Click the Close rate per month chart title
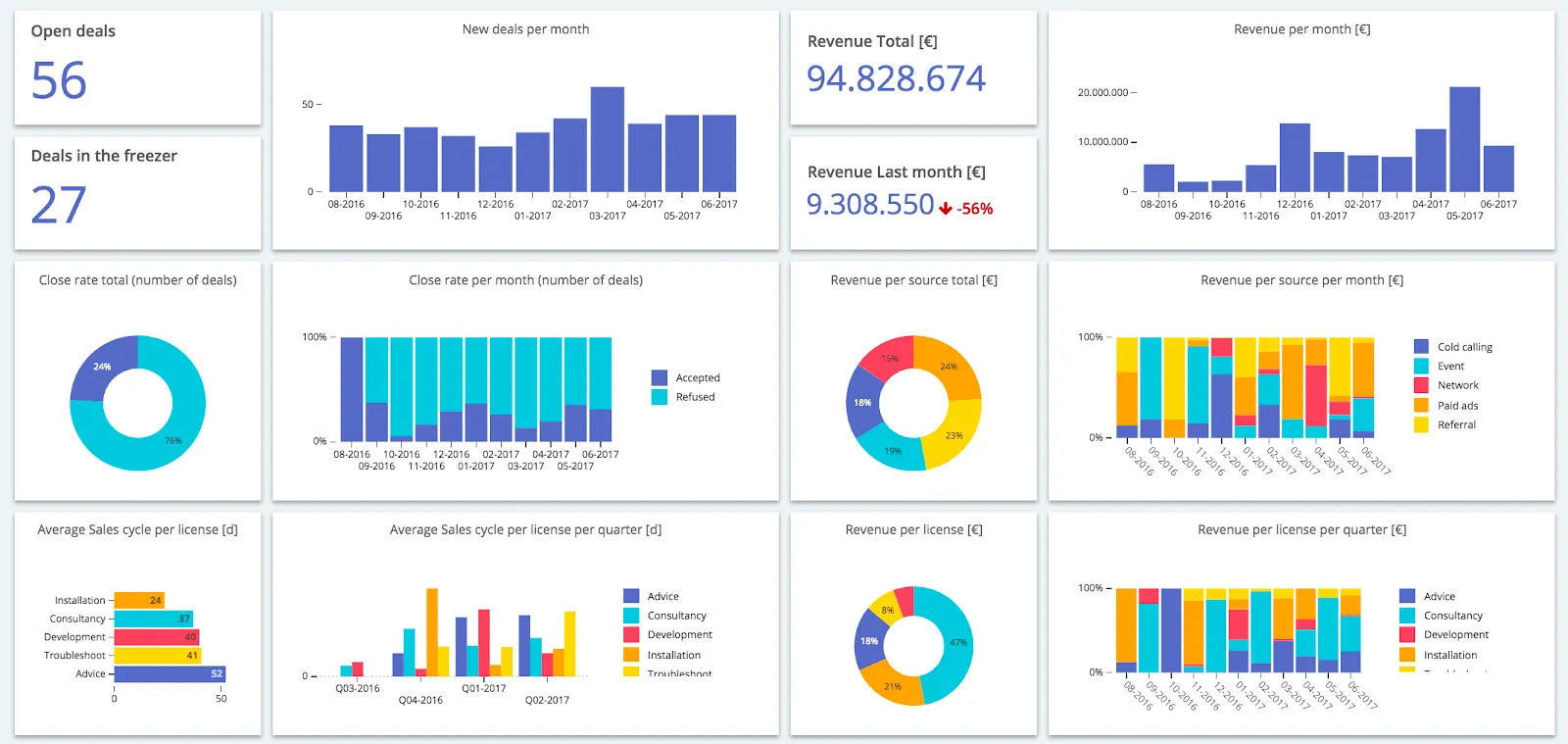This screenshot has width=1568, height=744. point(526,280)
